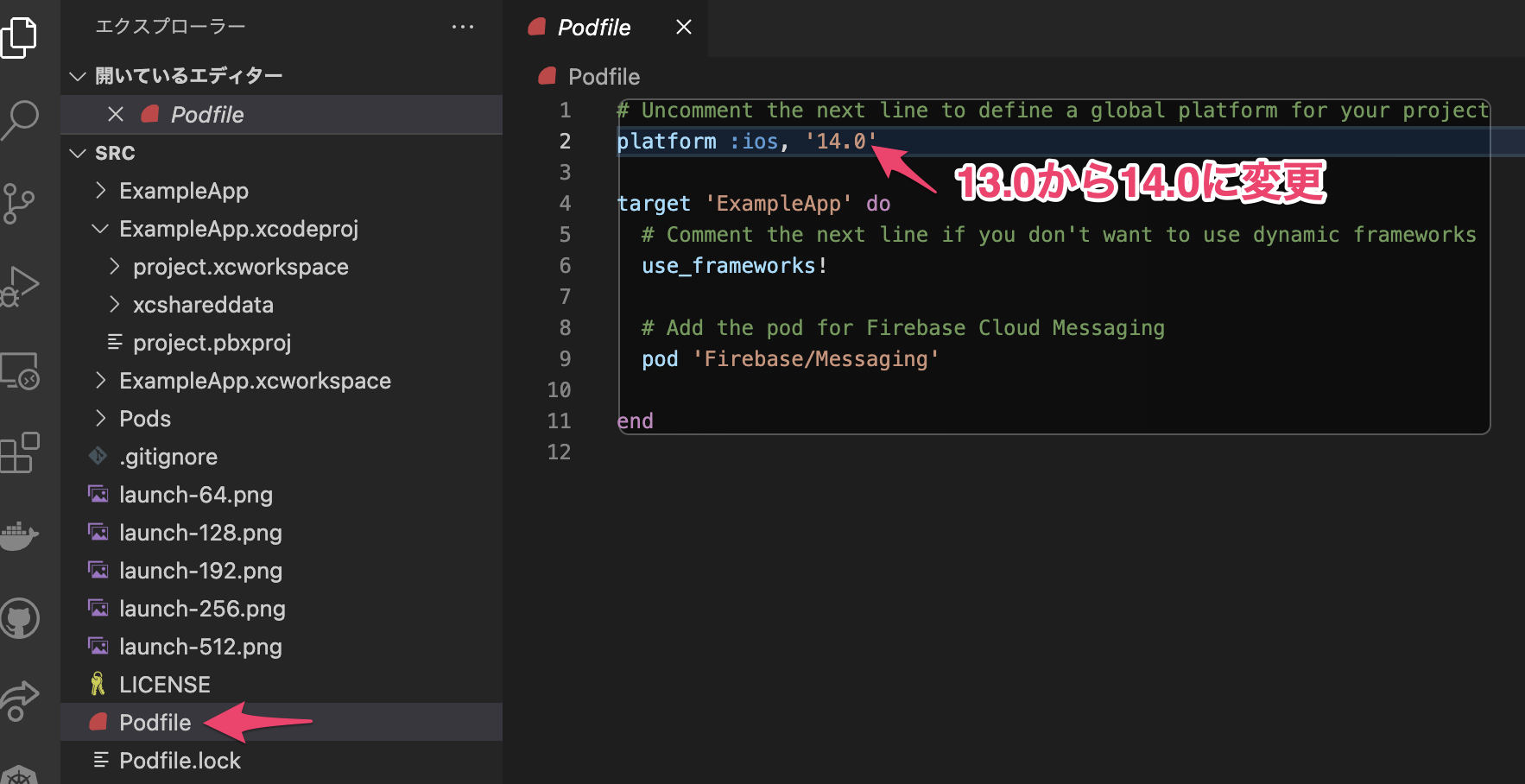Image resolution: width=1525 pixels, height=784 pixels.
Task: Open the Extensions view
Action: 21,452
